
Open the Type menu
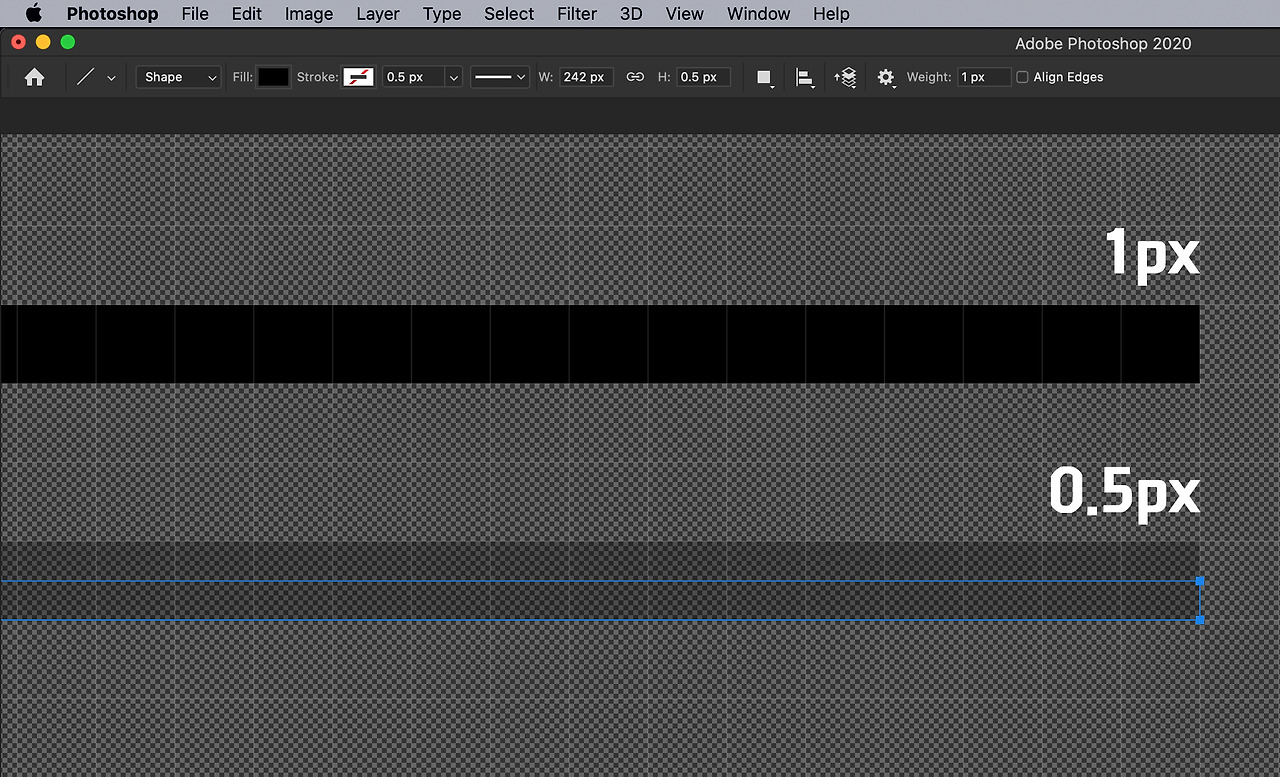442,14
